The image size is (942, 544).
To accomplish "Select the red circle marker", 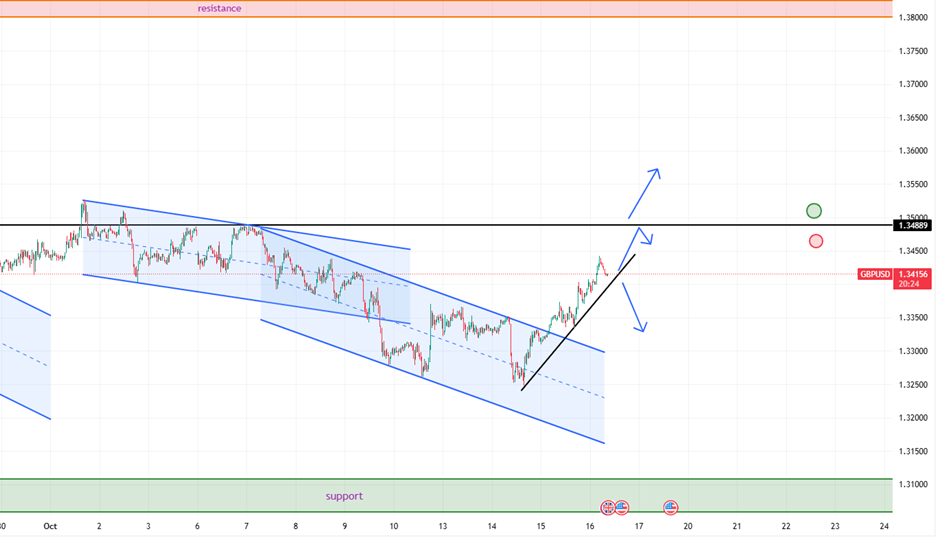I will 816,241.
